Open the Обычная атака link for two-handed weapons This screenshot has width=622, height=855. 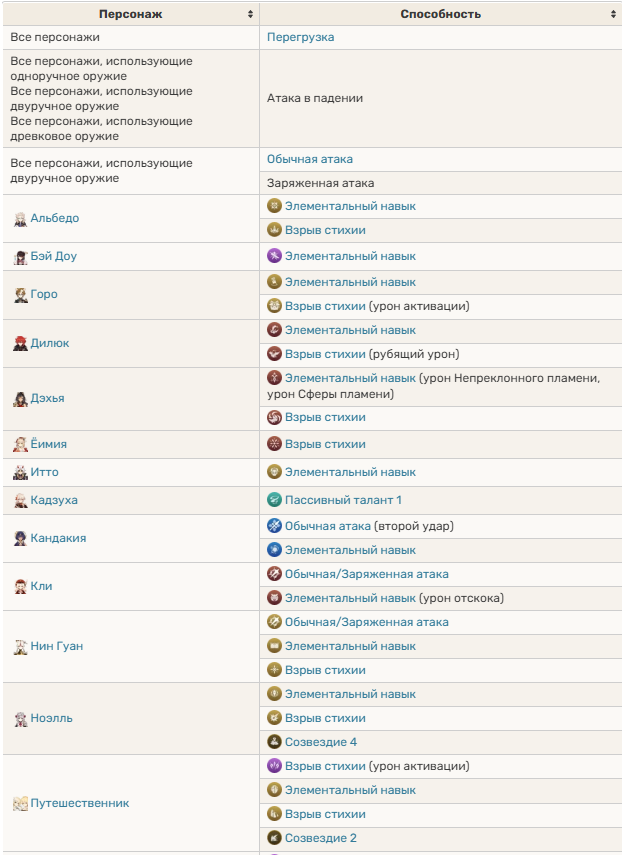click(x=310, y=159)
